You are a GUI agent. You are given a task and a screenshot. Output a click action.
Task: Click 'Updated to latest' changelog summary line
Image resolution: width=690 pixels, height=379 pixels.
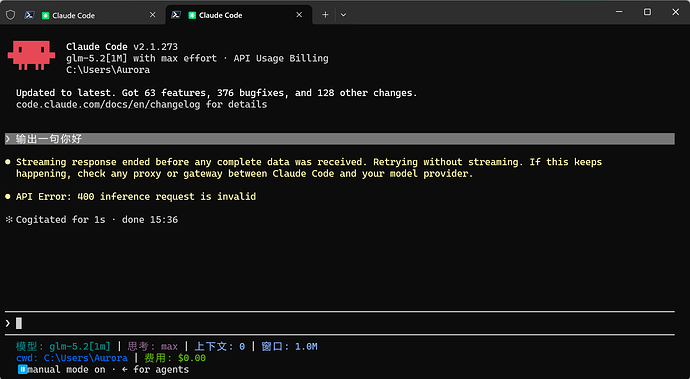(217, 93)
